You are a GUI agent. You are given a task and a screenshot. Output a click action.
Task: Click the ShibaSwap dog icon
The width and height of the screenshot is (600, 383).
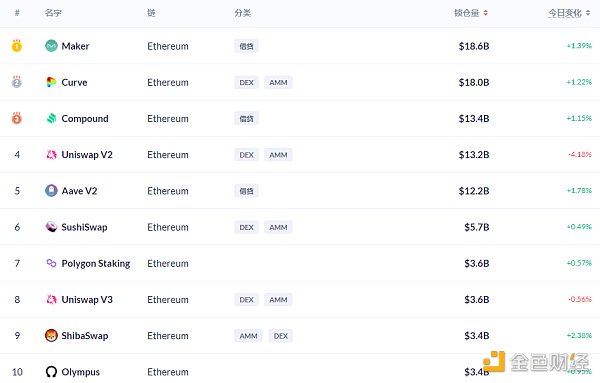point(51,336)
